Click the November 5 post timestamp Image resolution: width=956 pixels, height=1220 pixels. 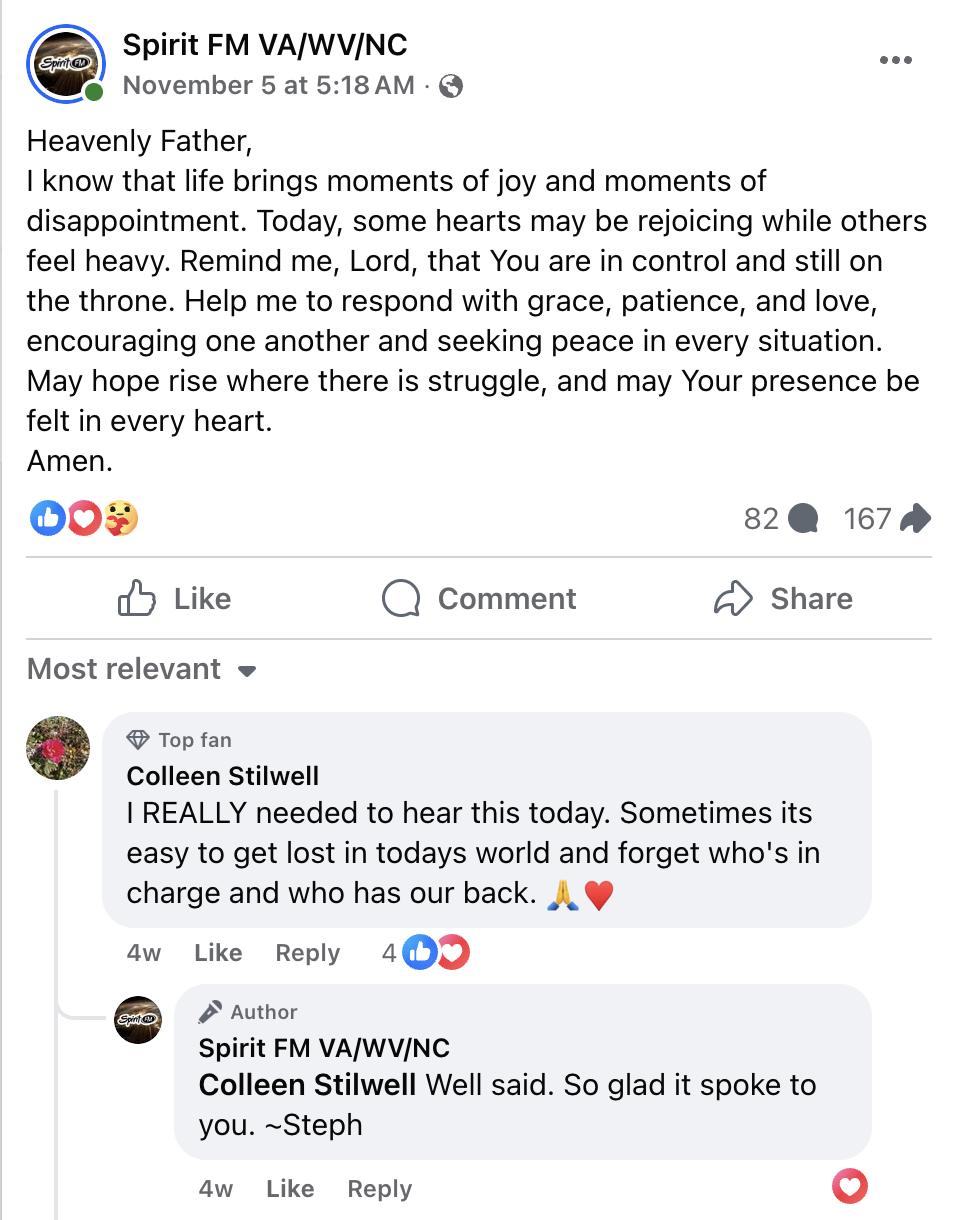click(268, 86)
